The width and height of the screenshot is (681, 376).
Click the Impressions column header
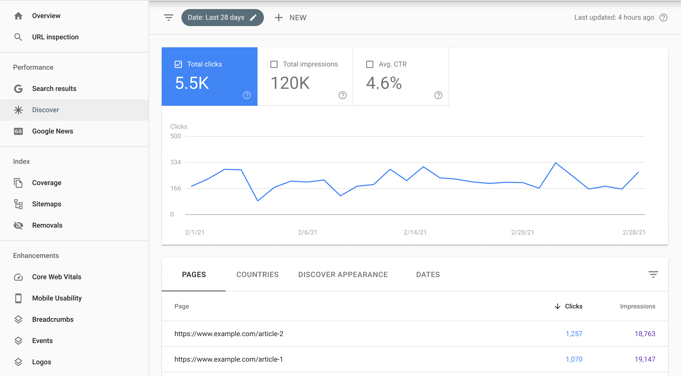coord(637,307)
